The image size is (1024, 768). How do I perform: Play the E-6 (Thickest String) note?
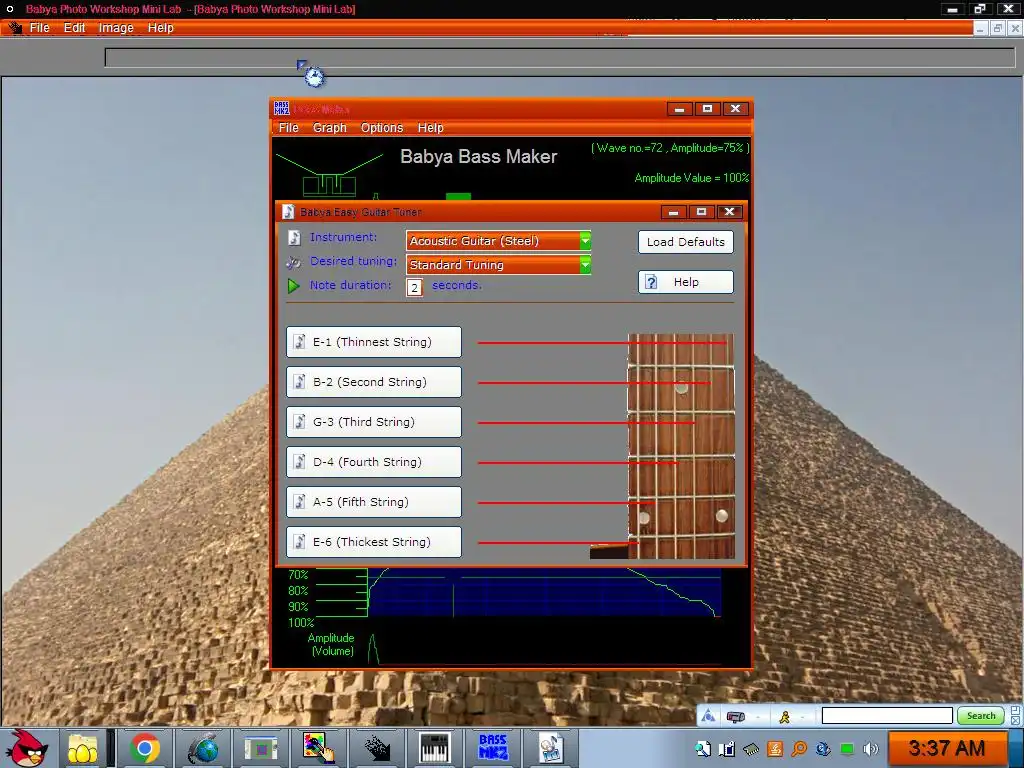[374, 542]
